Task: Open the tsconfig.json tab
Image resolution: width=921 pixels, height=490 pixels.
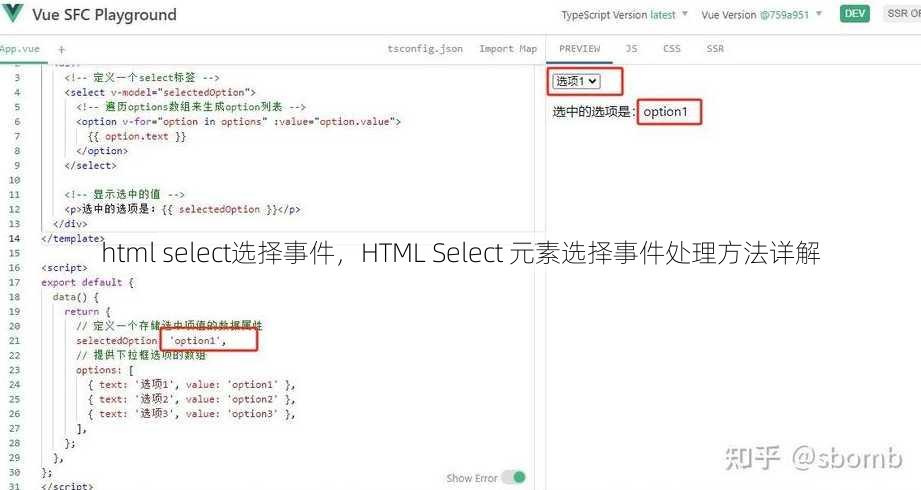Action: tap(425, 49)
